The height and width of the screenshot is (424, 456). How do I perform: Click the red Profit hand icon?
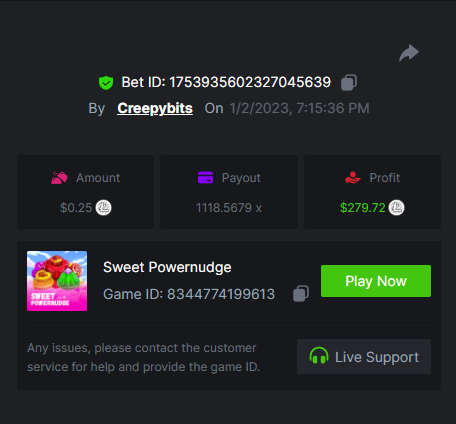click(x=353, y=177)
